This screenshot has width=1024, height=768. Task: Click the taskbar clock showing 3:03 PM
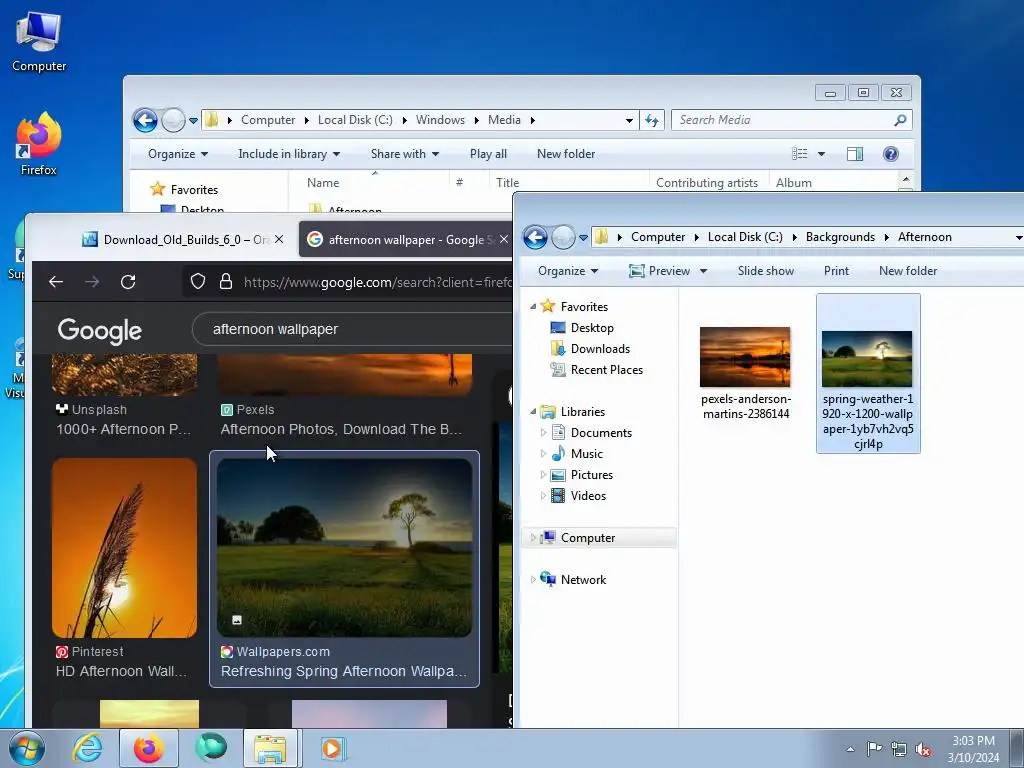coord(973,749)
